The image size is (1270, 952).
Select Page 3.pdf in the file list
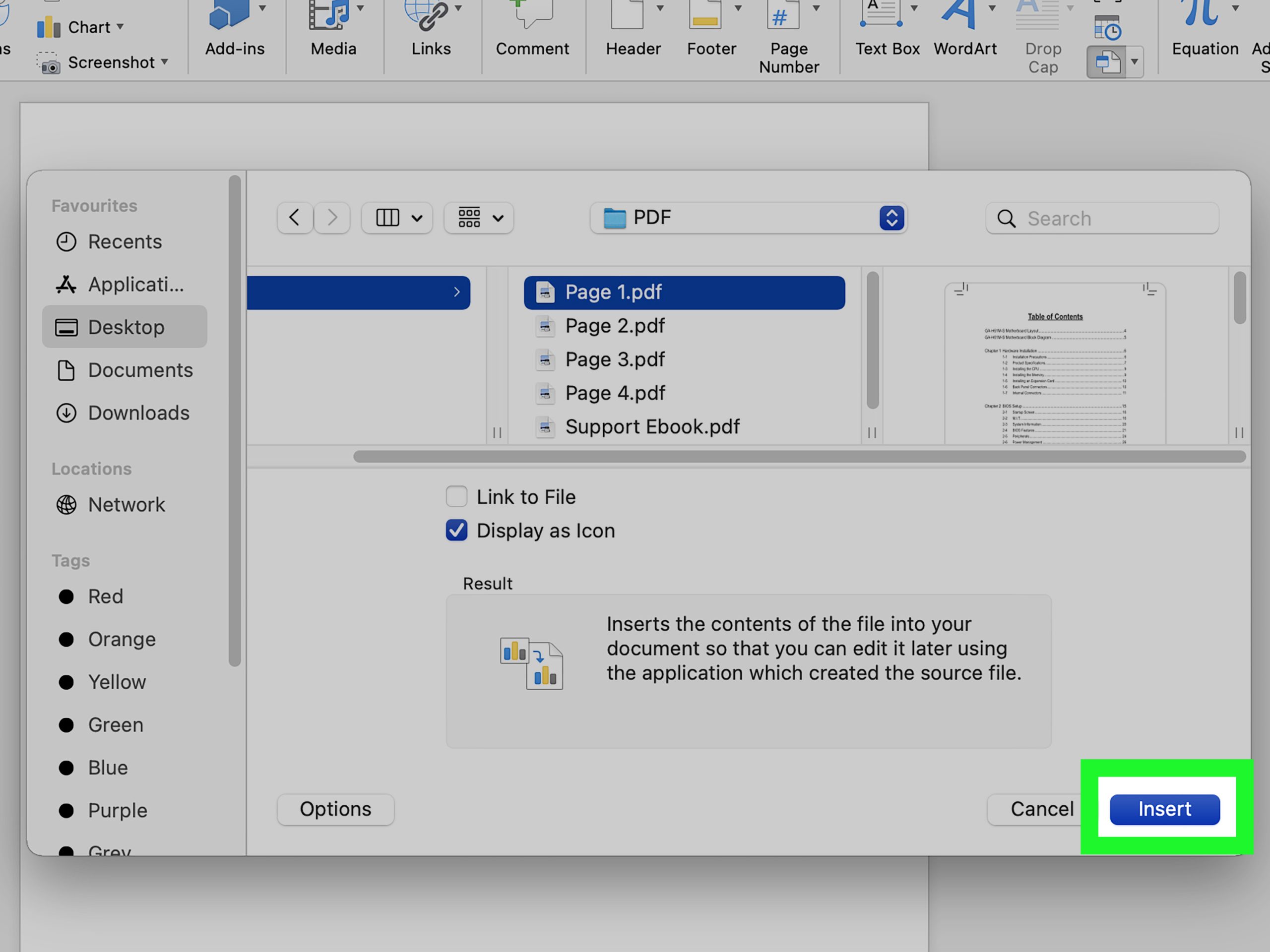685,360
